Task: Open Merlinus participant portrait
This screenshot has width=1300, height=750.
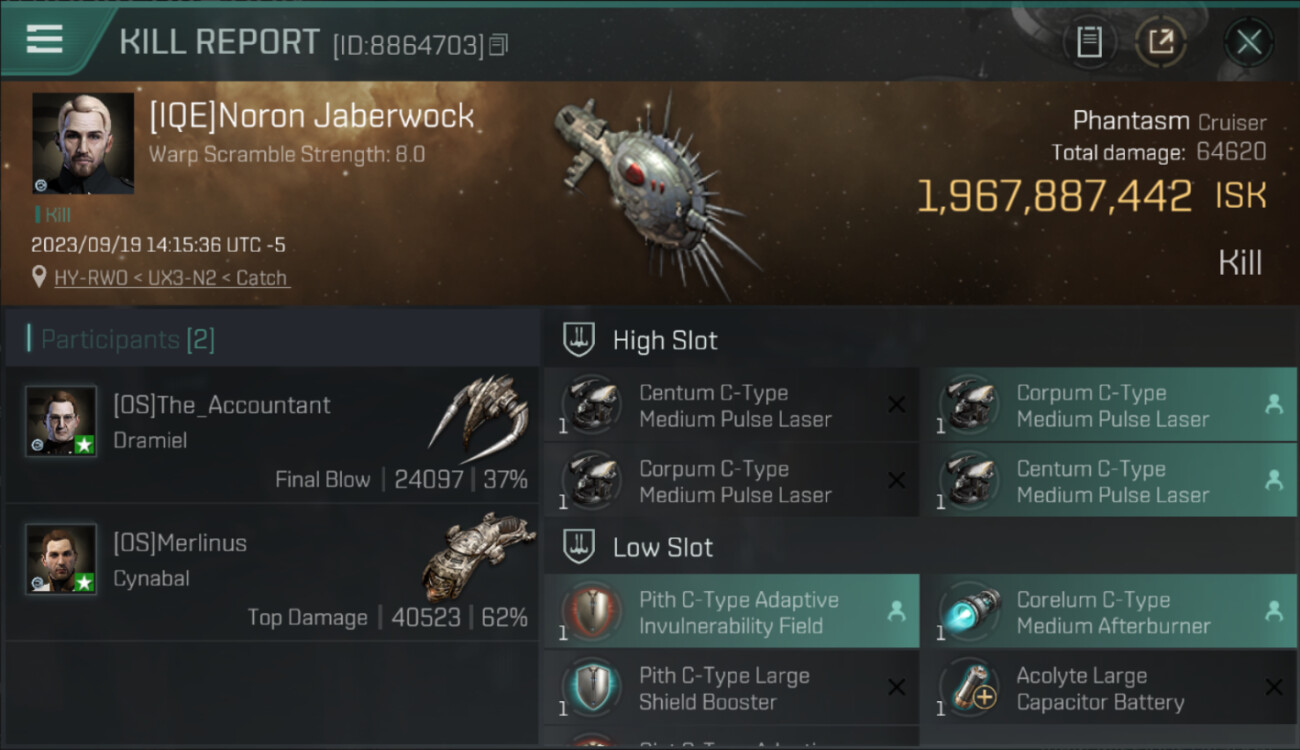Action: (61, 558)
